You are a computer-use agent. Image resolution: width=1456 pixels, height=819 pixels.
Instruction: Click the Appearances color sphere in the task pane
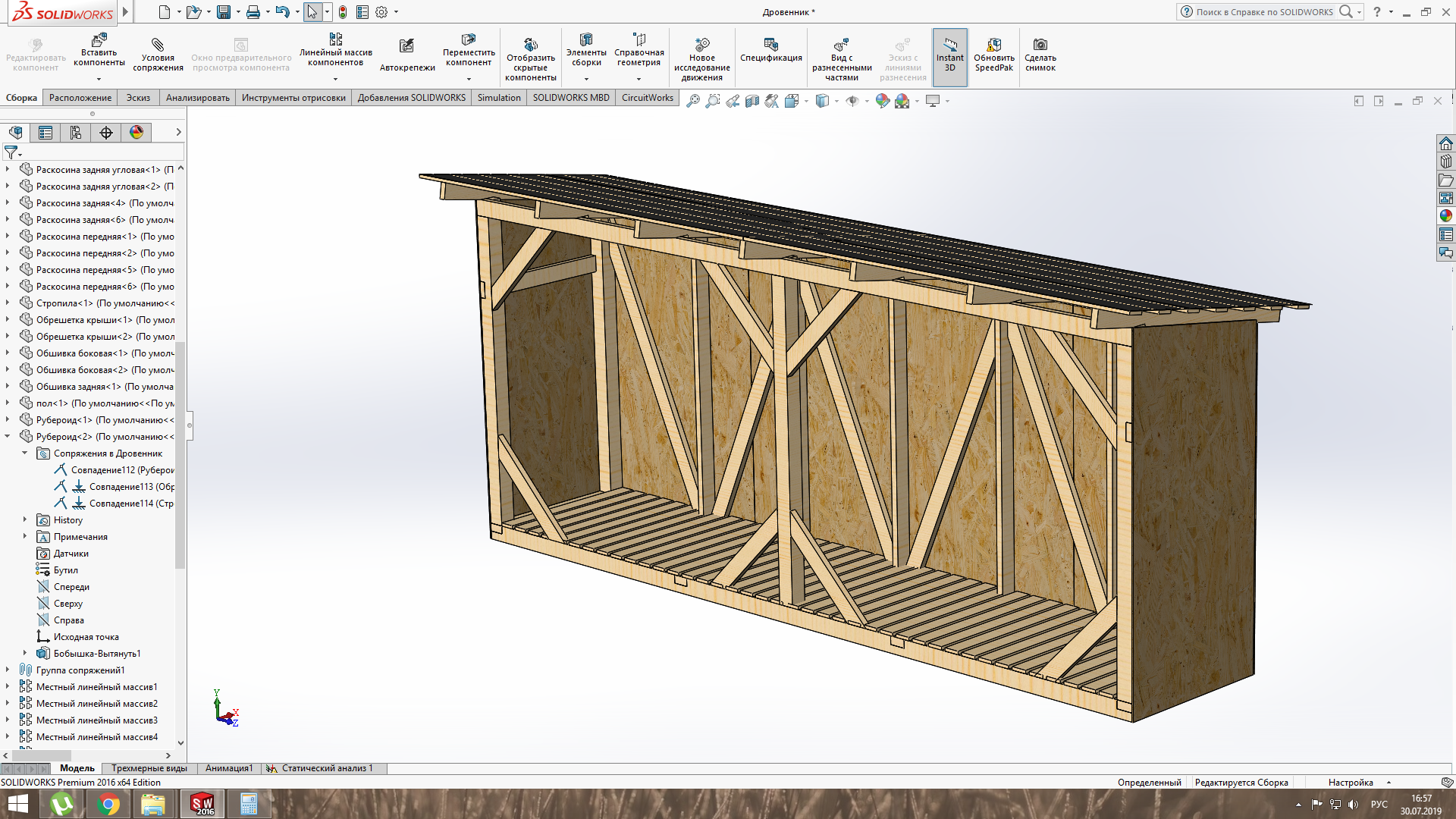click(1446, 216)
